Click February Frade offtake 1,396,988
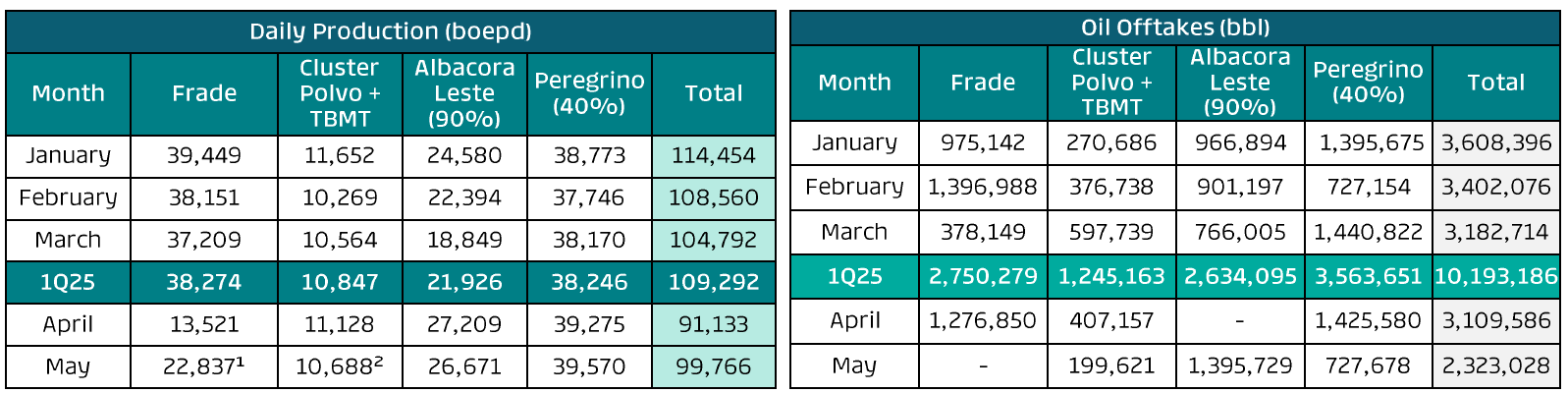 983,187
